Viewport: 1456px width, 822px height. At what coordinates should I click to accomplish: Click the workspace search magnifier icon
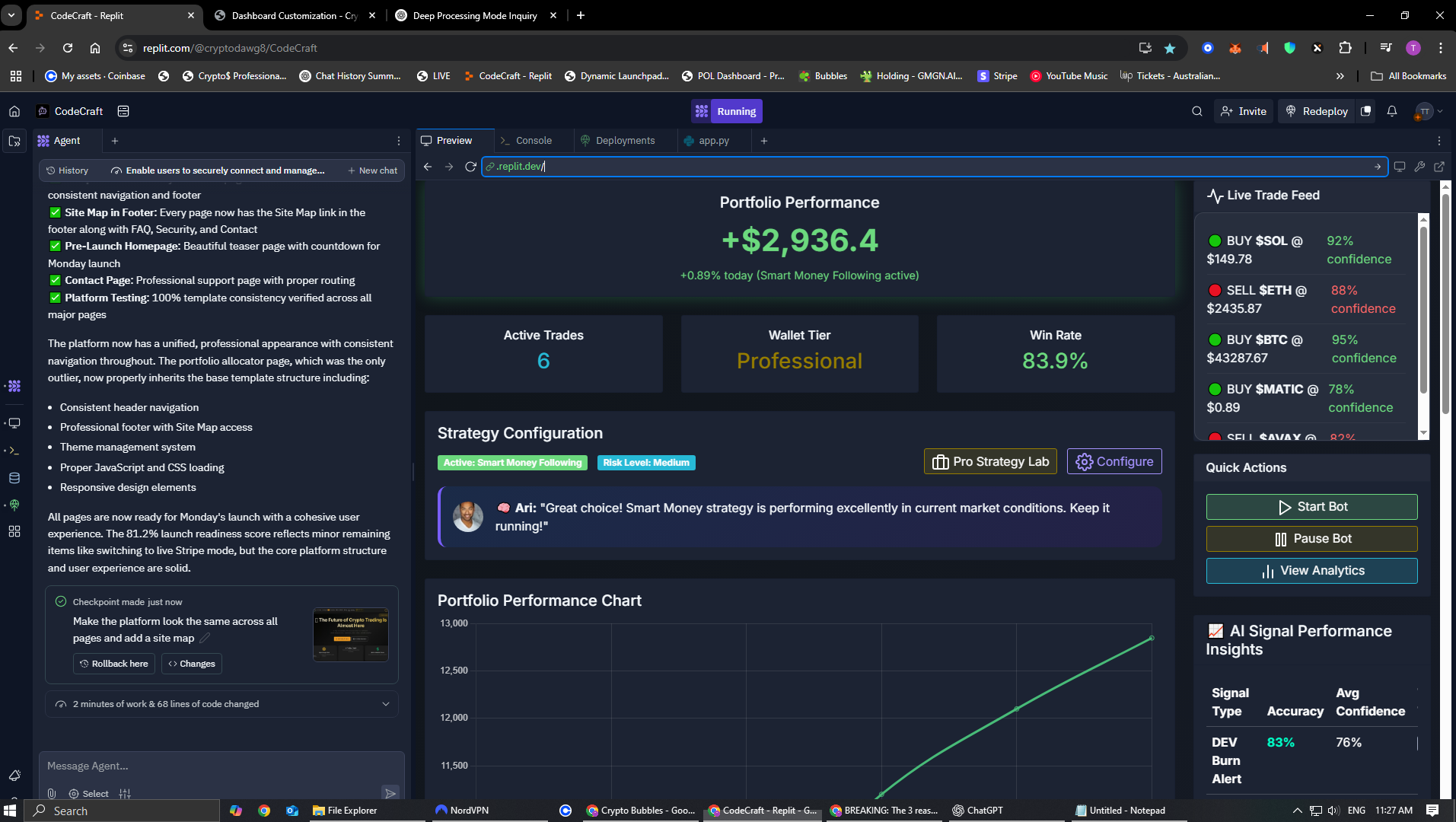click(1197, 111)
